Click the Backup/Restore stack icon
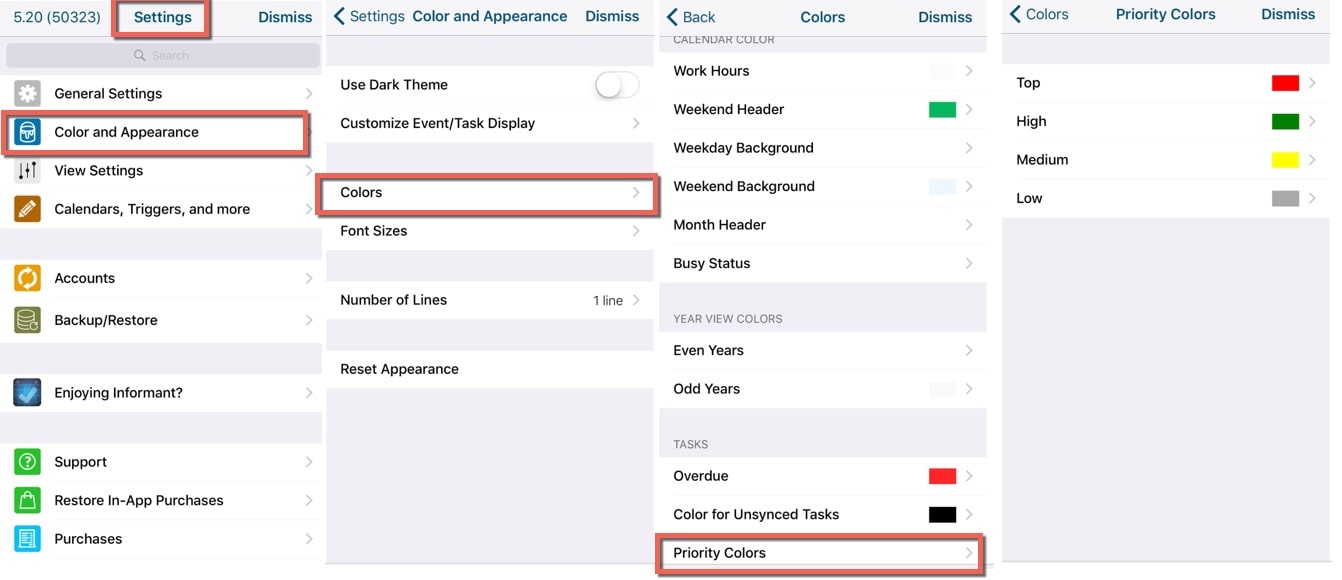 point(26,320)
